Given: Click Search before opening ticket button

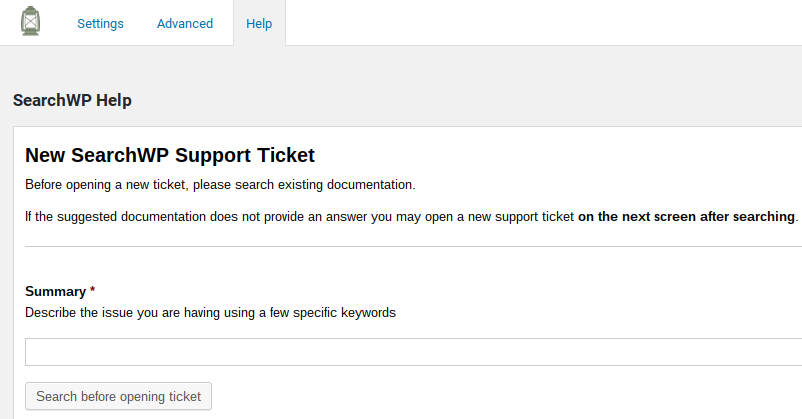Looking at the screenshot, I should 118,396.
